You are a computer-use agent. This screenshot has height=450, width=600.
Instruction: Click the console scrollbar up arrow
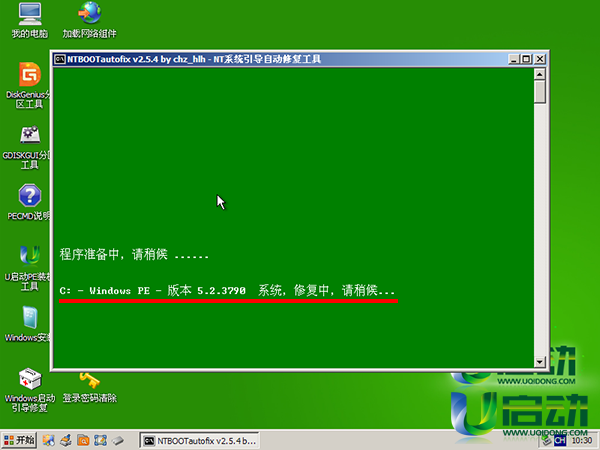540,74
